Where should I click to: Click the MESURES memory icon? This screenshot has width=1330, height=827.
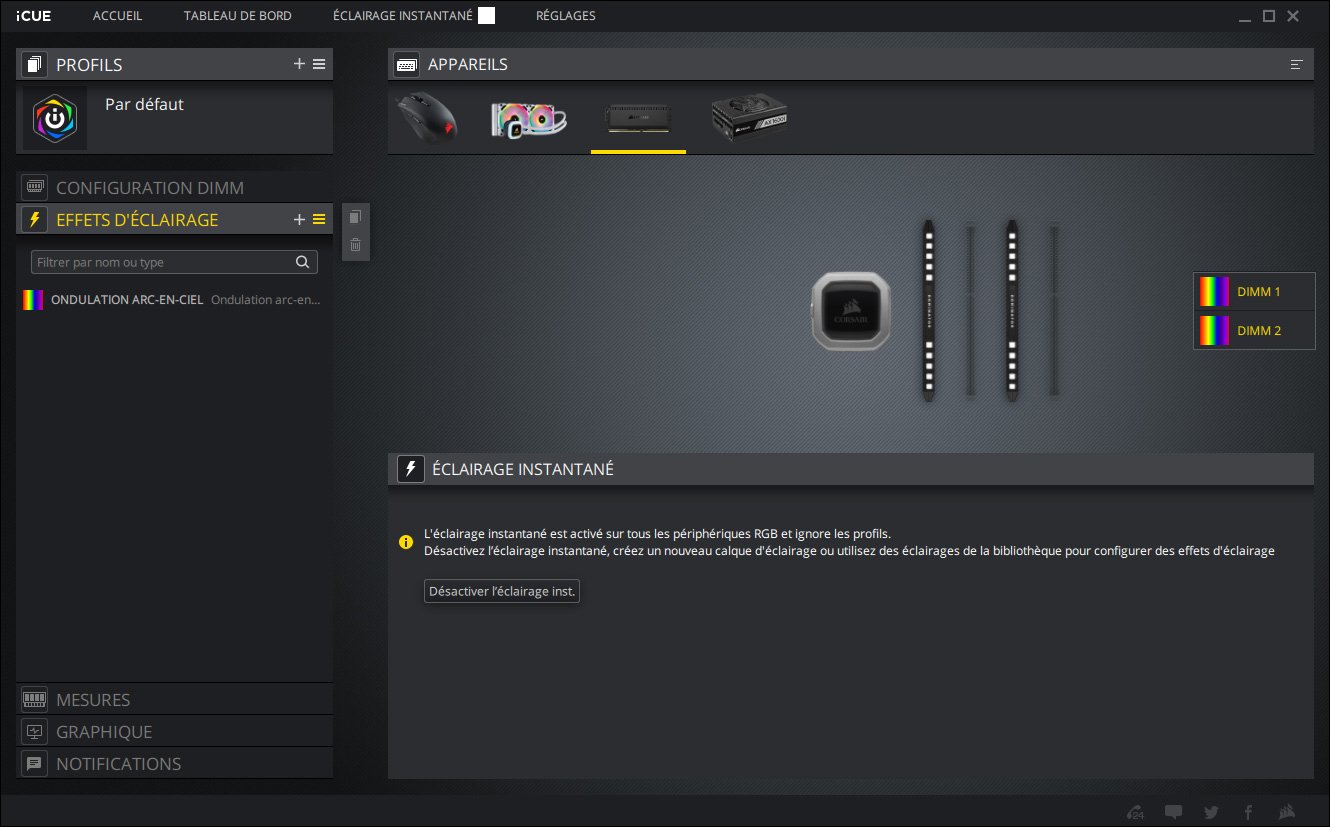pyautogui.click(x=34, y=699)
